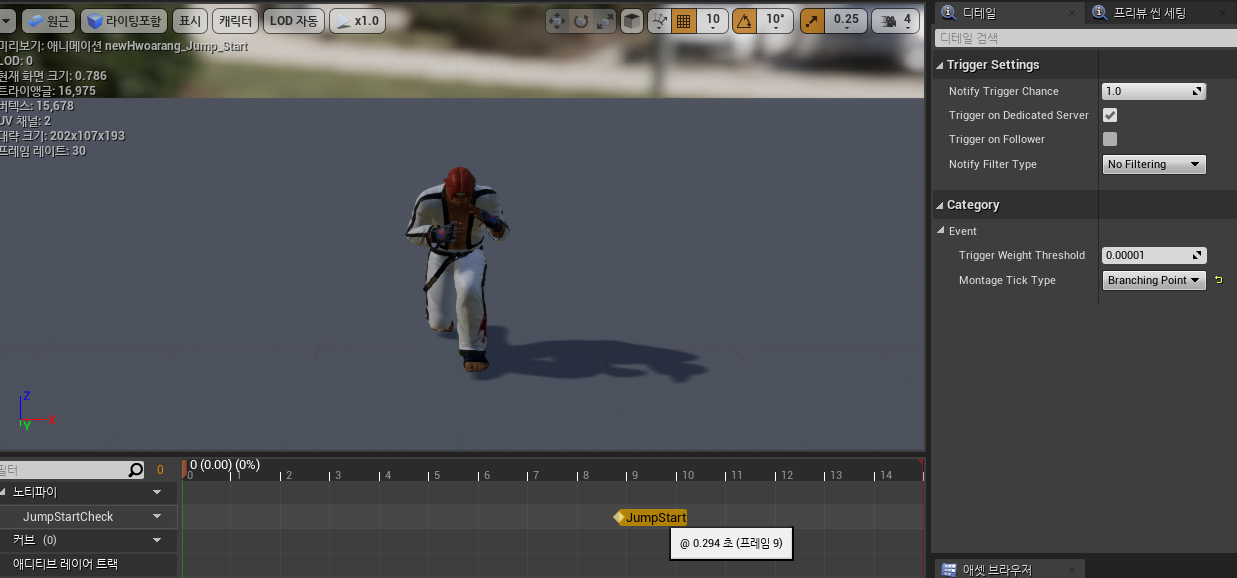The width and height of the screenshot is (1237, 578).
Task: Toggle grid snapping icon
Action: click(x=684, y=20)
